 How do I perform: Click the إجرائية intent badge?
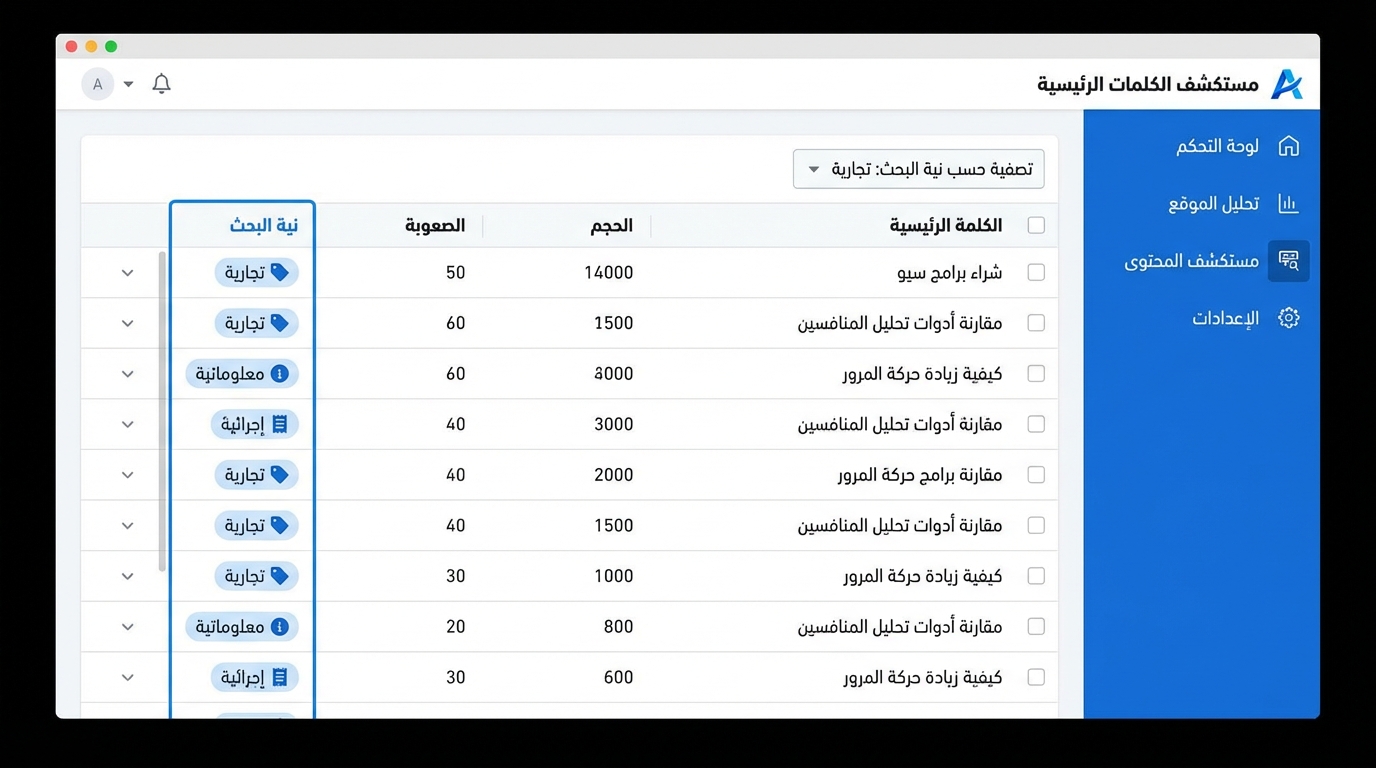tap(255, 424)
